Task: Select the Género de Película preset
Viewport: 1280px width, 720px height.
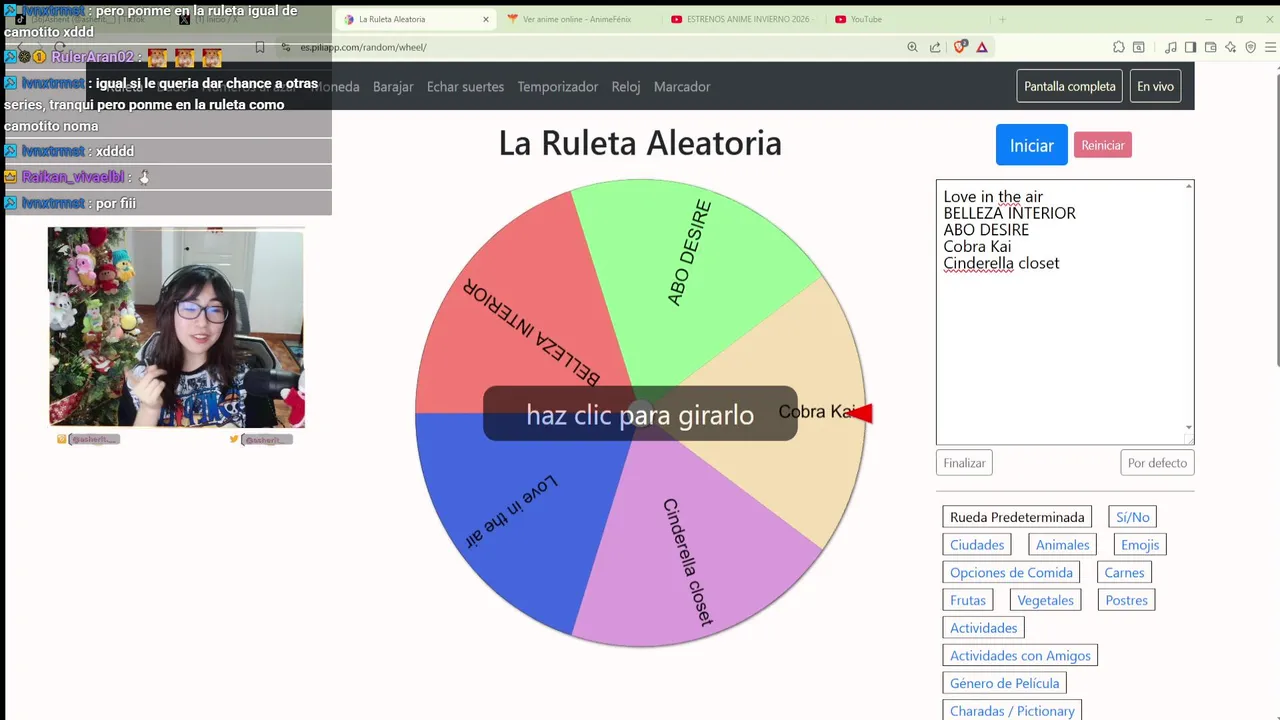Action: (x=1004, y=683)
